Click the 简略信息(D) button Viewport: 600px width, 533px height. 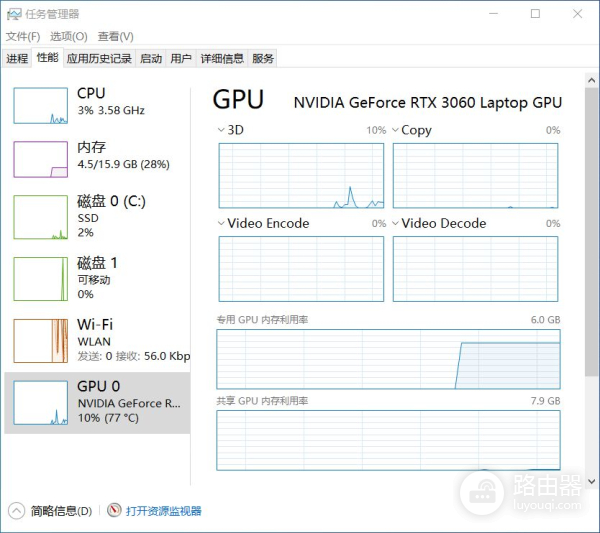(x=61, y=511)
